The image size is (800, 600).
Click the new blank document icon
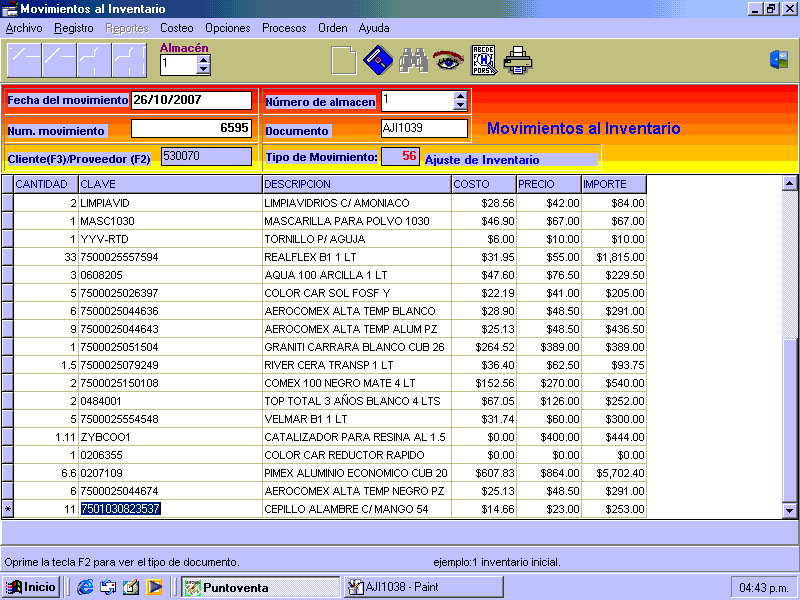pyautogui.click(x=343, y=61)
